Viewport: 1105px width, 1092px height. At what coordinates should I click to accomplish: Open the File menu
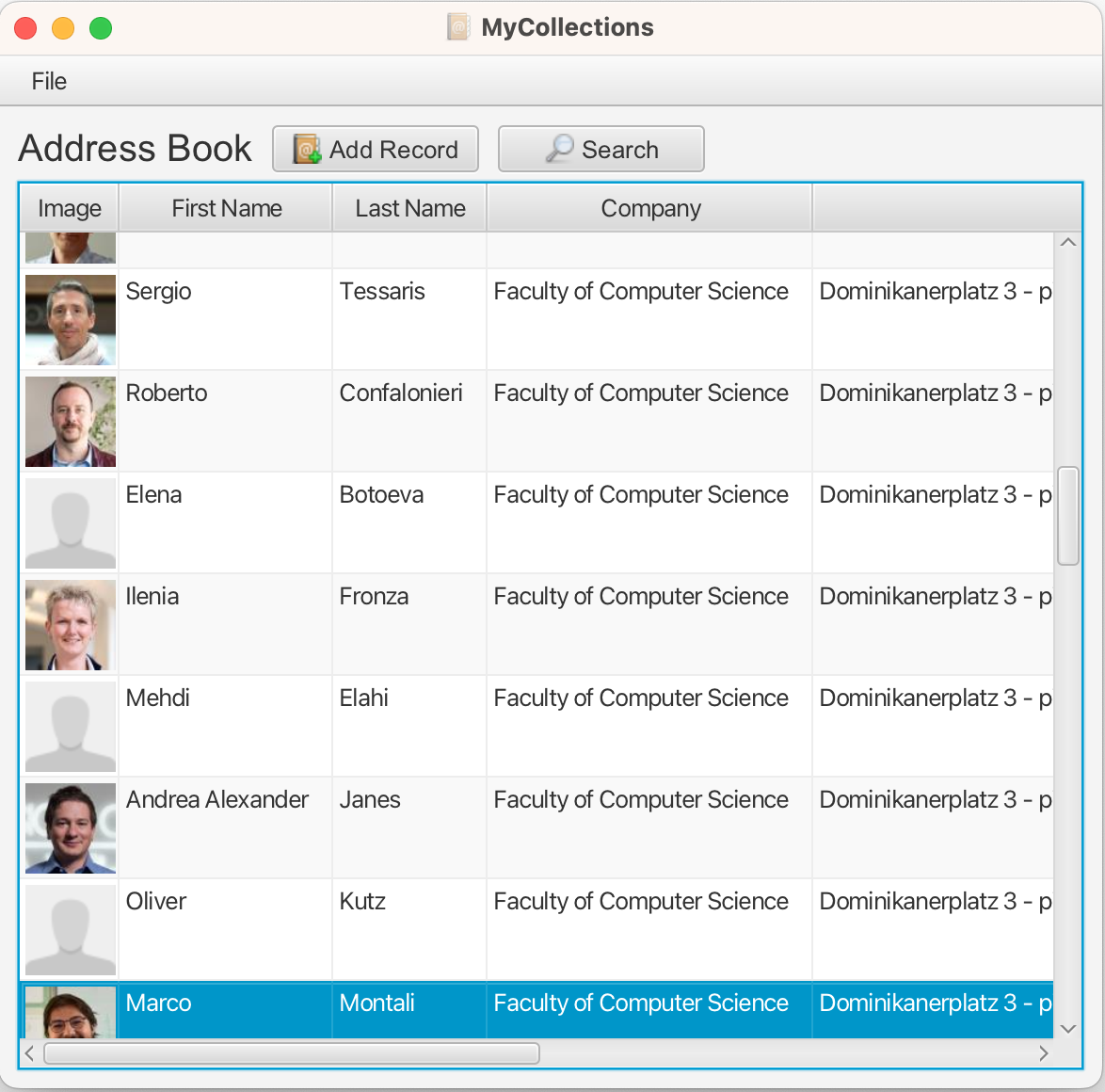49,82
